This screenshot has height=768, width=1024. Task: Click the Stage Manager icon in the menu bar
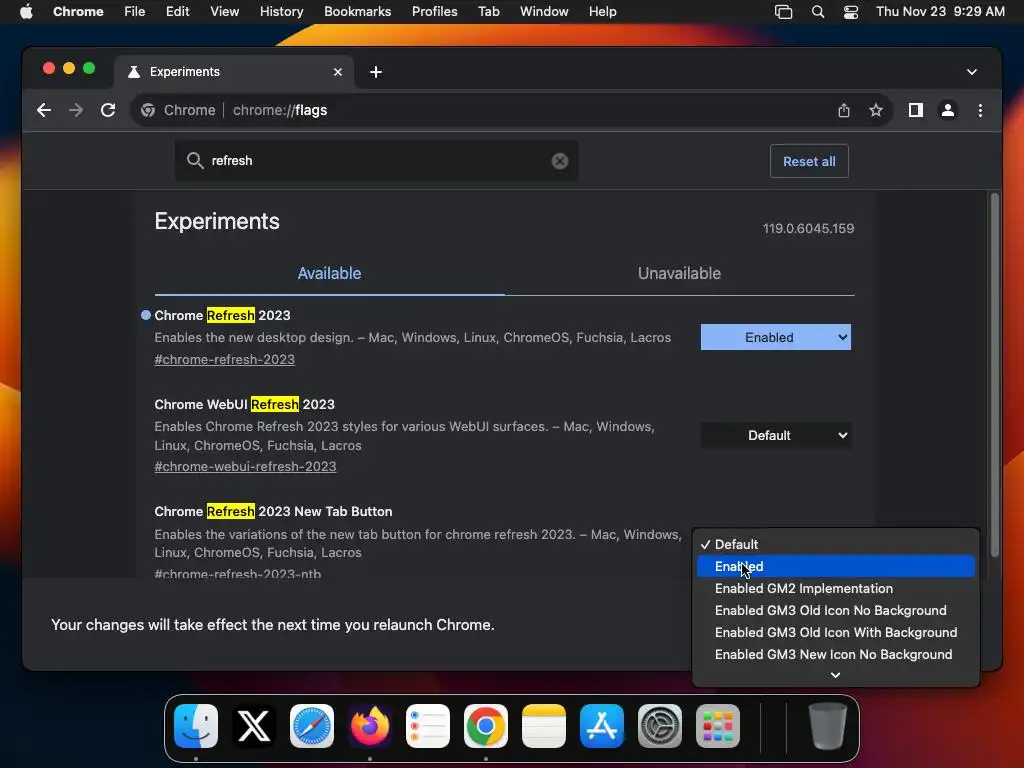coord(783,11)
